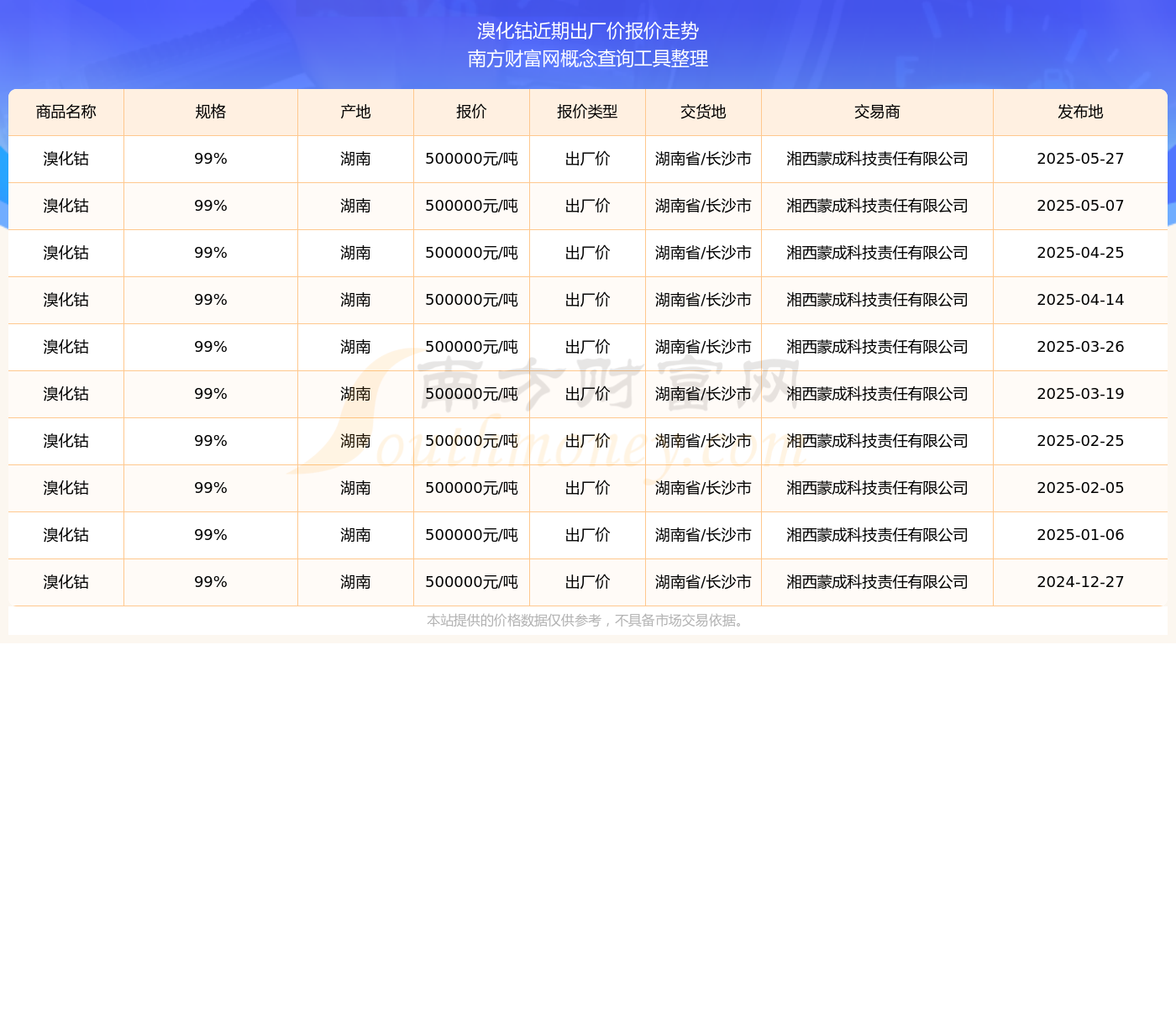Click the 报价类型 column header
Screen dimensions: 1176x1012
(587, 112)
